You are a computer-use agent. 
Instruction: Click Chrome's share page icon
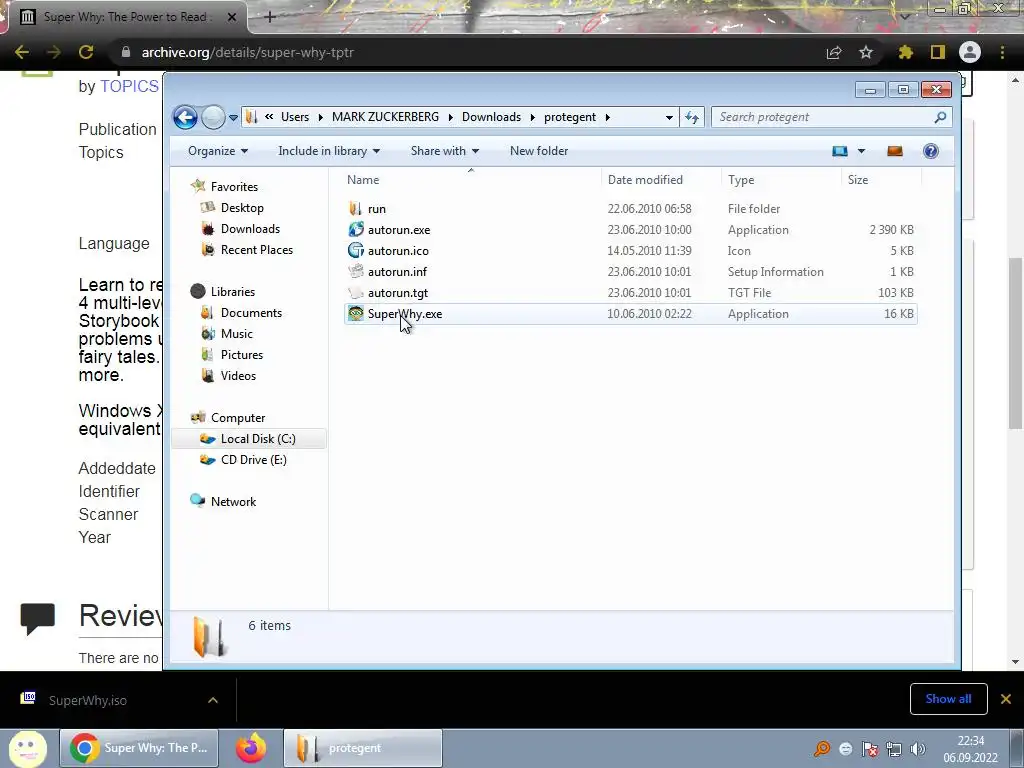(x=834, y=52)
